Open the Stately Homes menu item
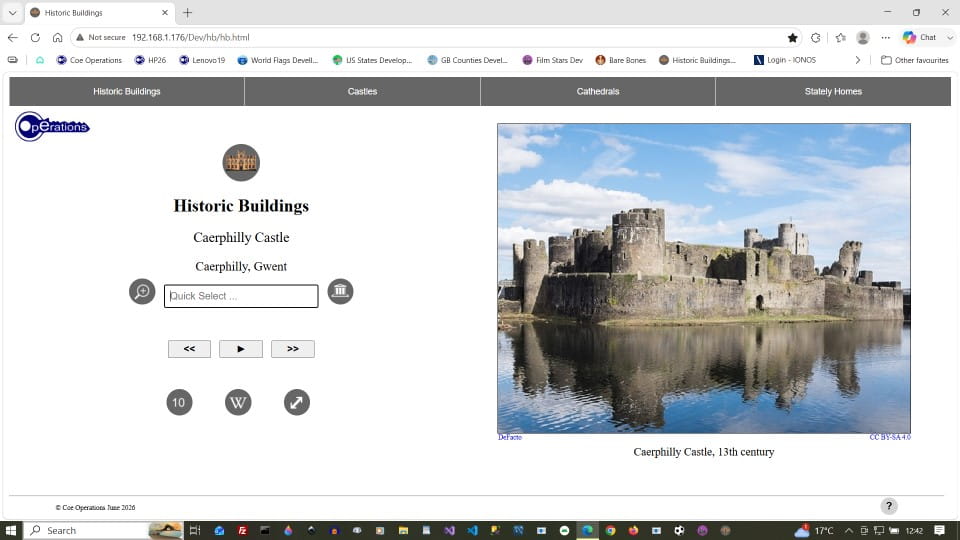 coord(833,91)
